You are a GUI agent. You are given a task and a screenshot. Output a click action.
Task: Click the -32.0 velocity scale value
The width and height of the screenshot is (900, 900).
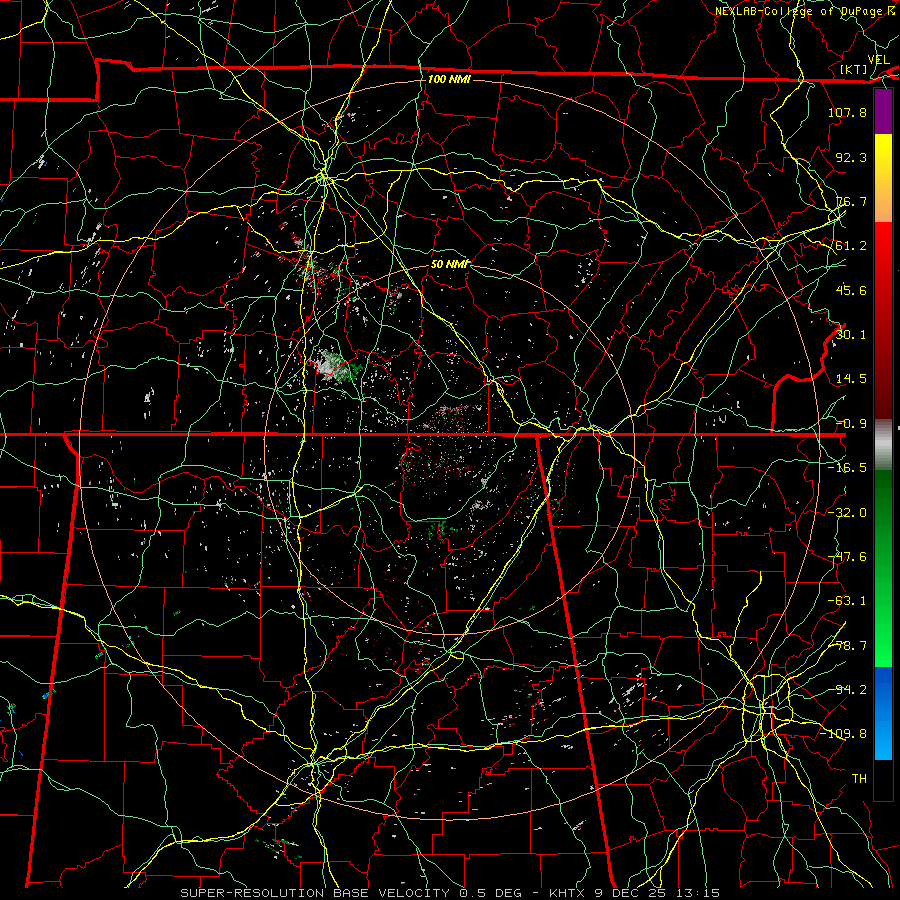(x=847, y=513)
